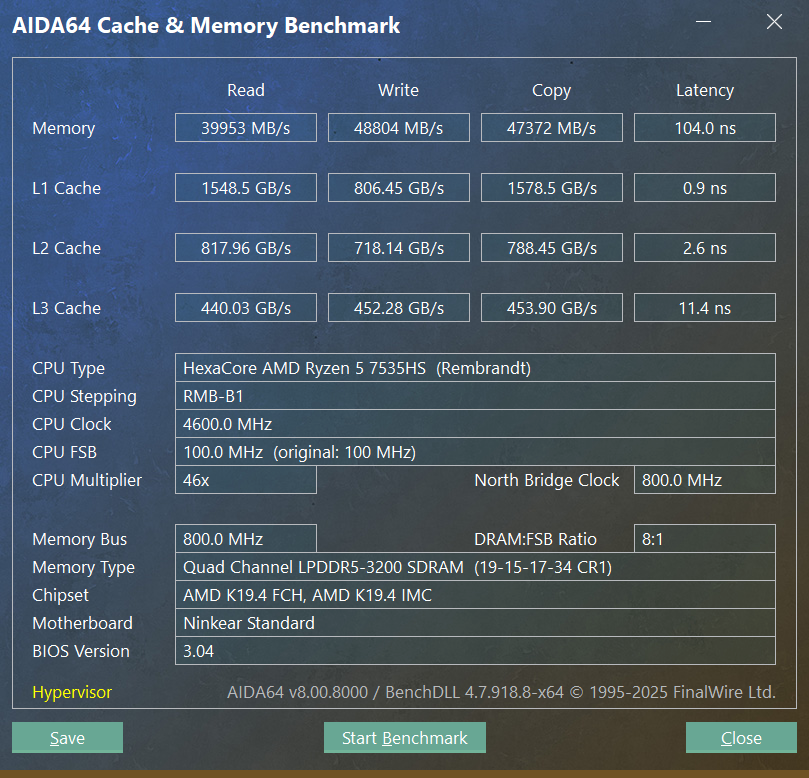The width and height of the screenshot is (809, 778).
Task: Click the Memory Read value field
Action: click(x=246, y=128)
